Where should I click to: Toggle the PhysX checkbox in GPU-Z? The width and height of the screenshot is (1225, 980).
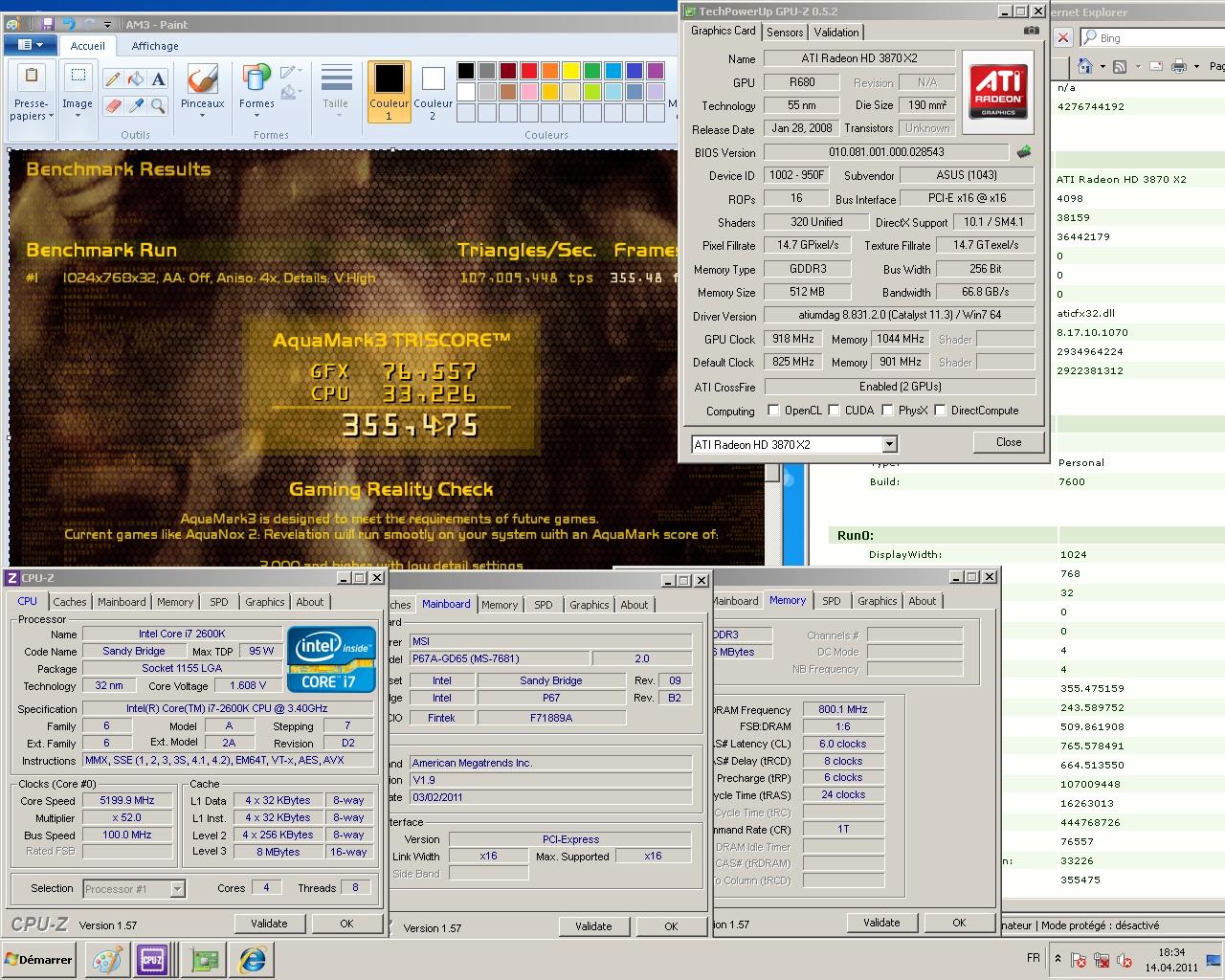[887, 411]
